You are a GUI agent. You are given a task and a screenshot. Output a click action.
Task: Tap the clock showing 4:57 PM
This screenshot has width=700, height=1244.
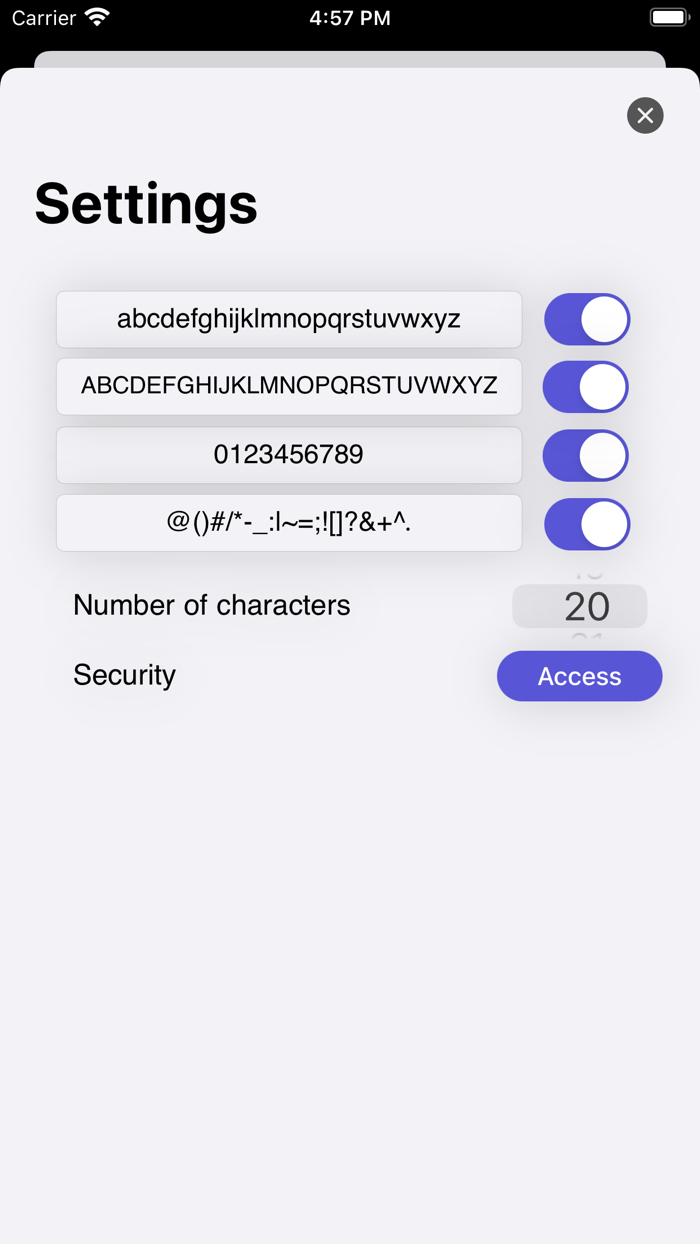[x=350, y=16]
